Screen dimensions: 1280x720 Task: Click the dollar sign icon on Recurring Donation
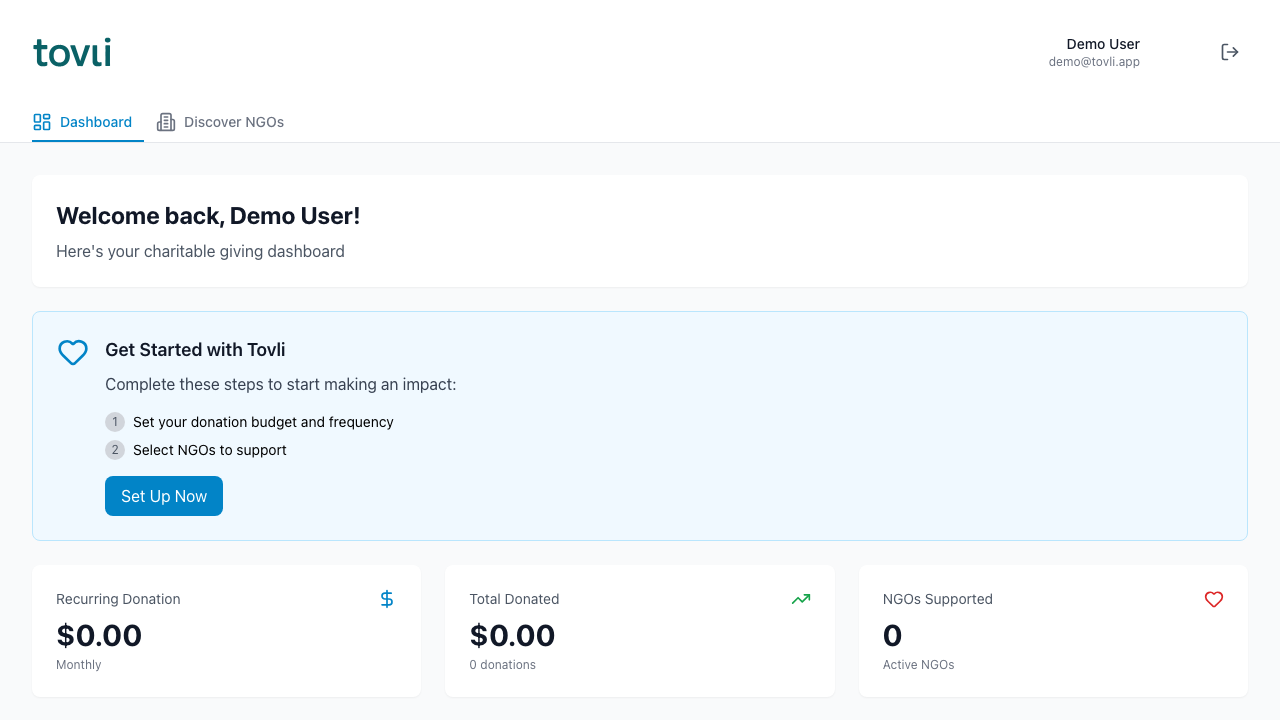(x=387, y=599)
